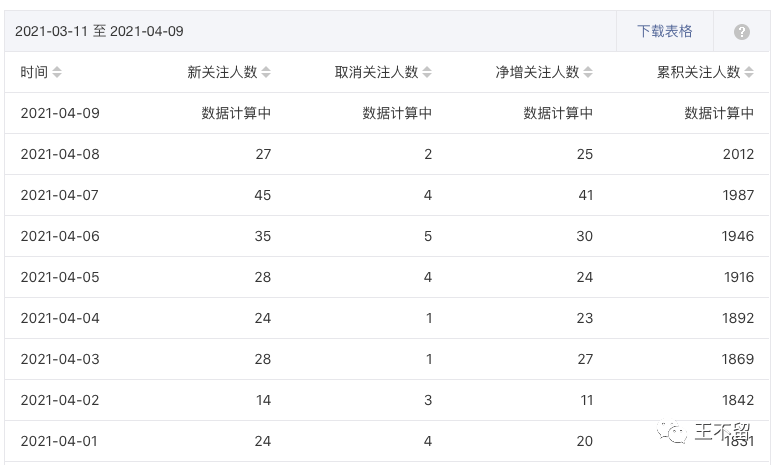Click the date range 2021-03-11 至 2021-04-09
Image resolution: width=775 pixels, height=465 pixels.
(x=99, y=31)
